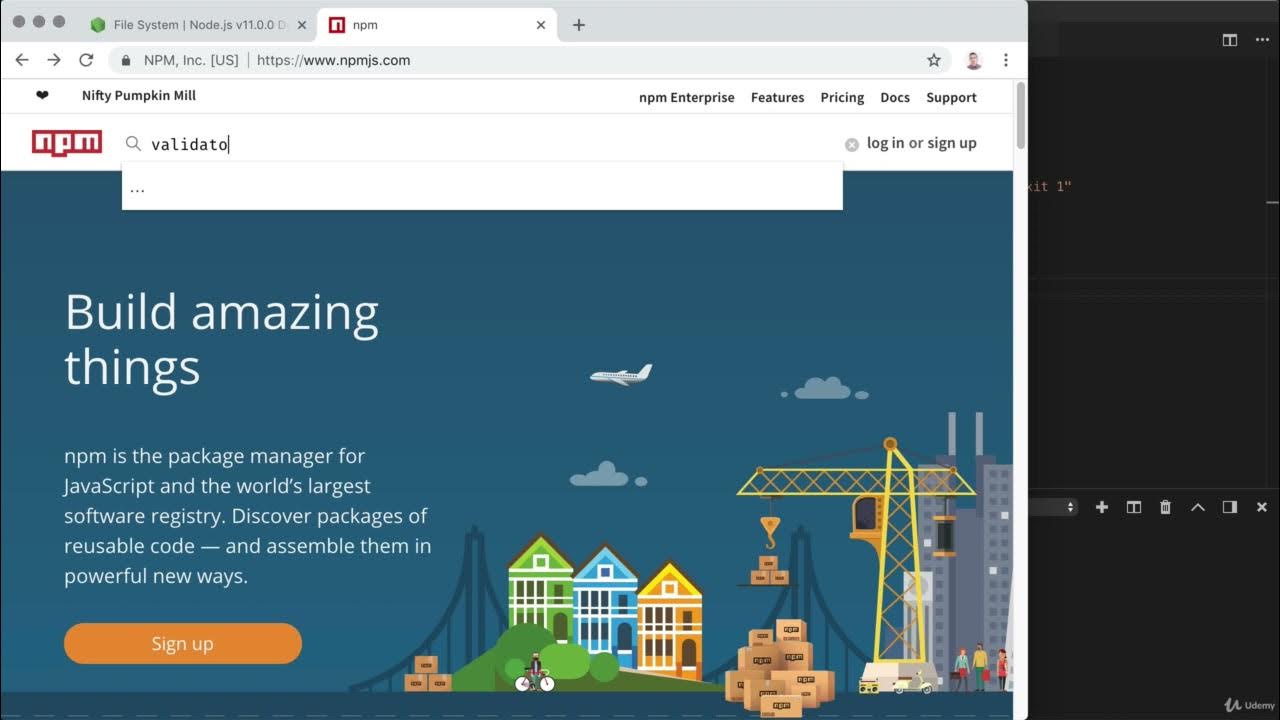
Task: Open a new browser tab
Action: 578,25
